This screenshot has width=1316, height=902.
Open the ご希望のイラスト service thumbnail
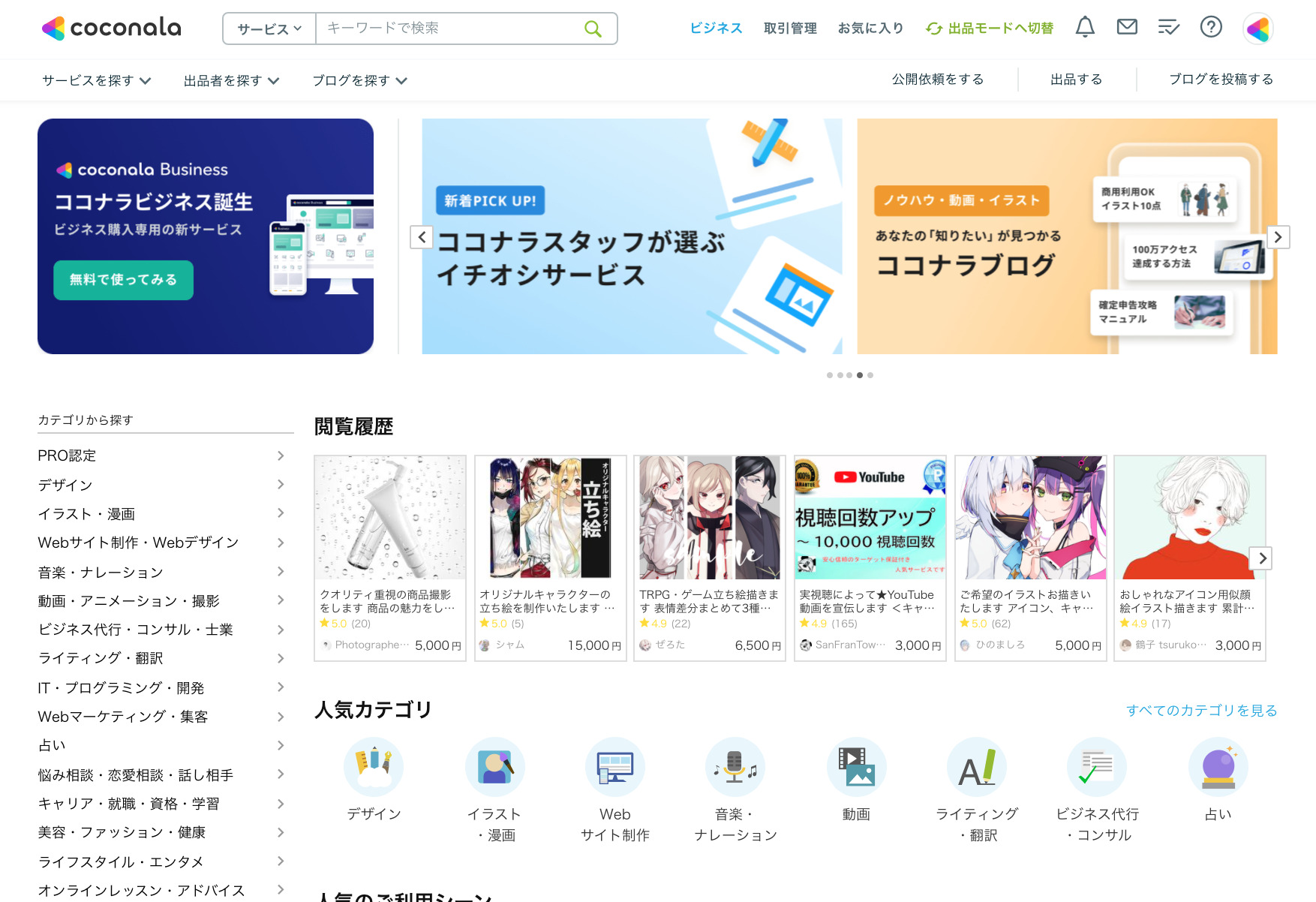tap(1031, 518)
